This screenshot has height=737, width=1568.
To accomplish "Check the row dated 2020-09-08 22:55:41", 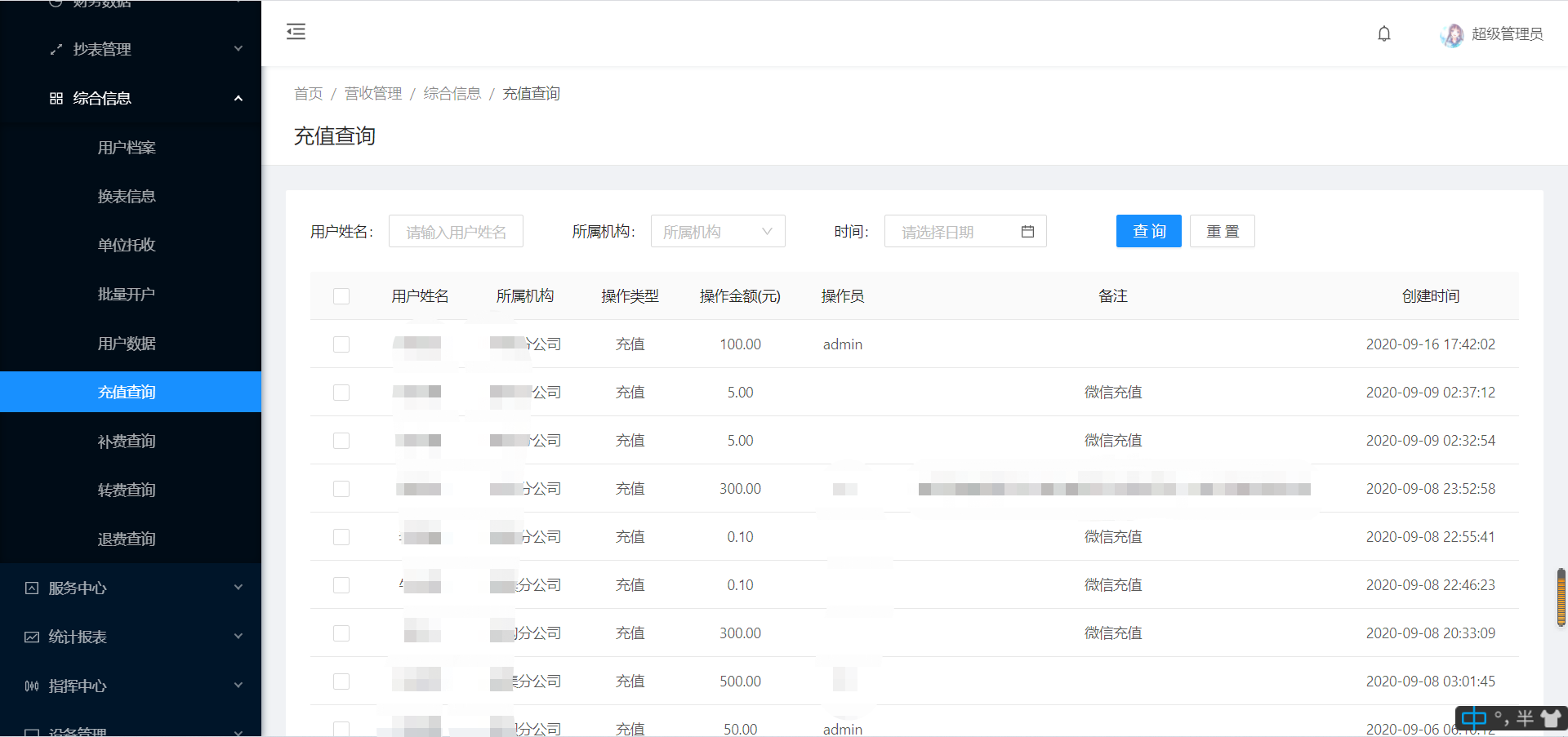I will coord(341,537).
